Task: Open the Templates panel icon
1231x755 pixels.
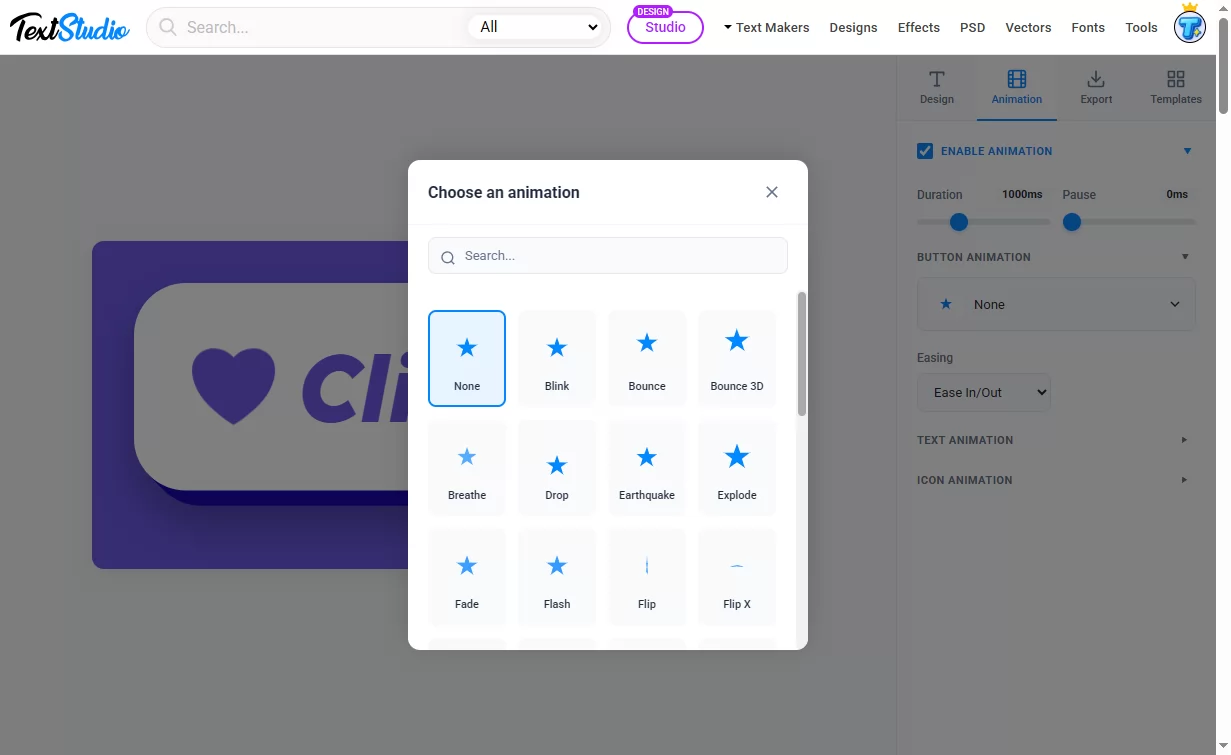Action: point(1176,79)
